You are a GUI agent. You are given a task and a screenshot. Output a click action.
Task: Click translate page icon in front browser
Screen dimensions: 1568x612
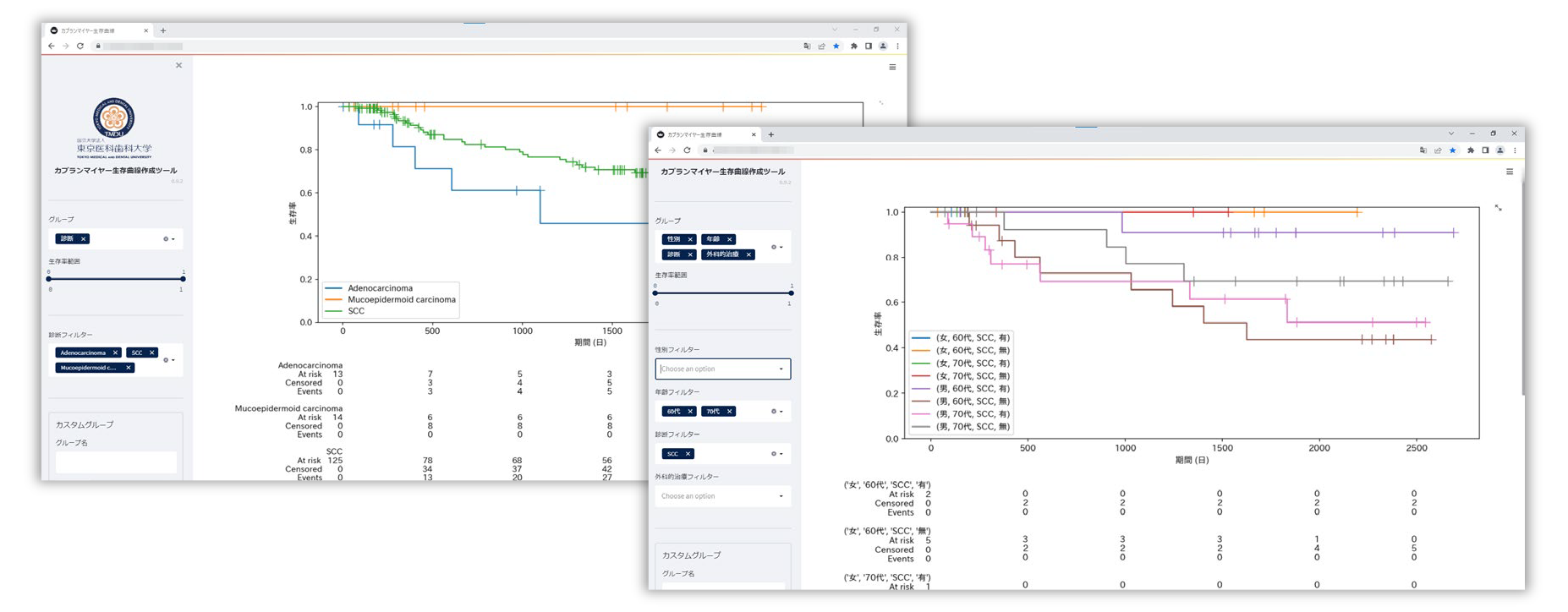[1423, 150]
